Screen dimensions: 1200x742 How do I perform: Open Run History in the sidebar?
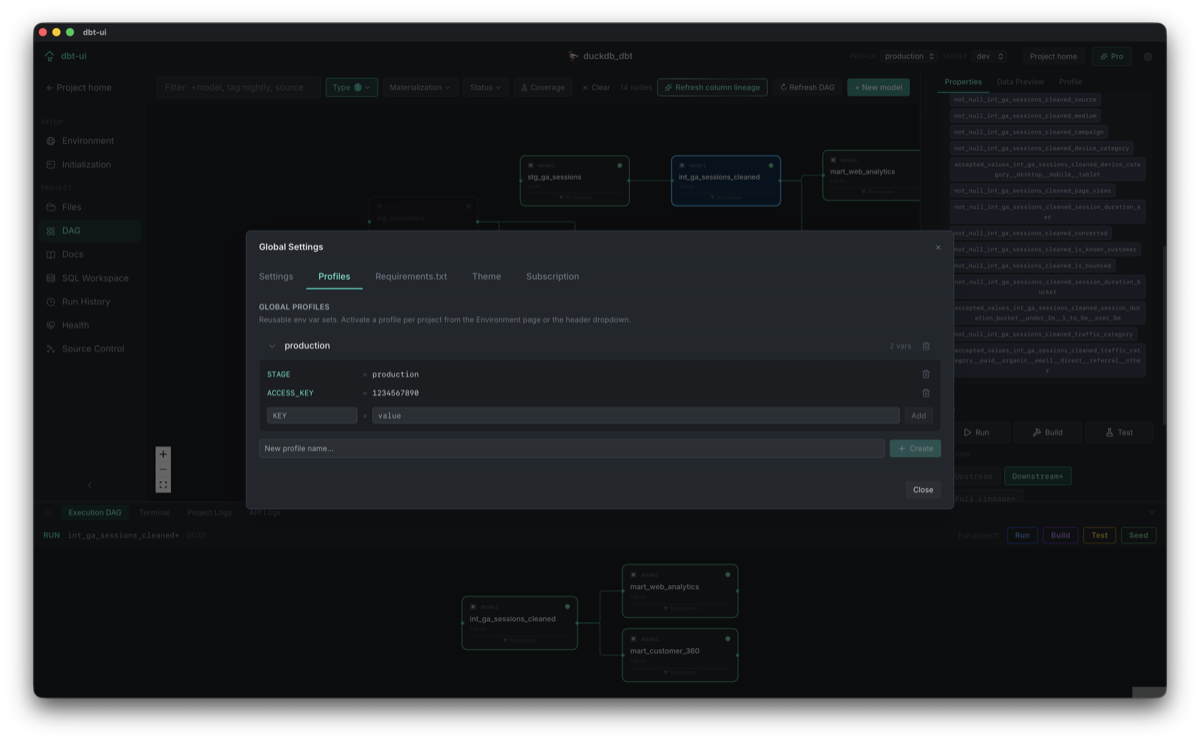[x=86, y=301]
